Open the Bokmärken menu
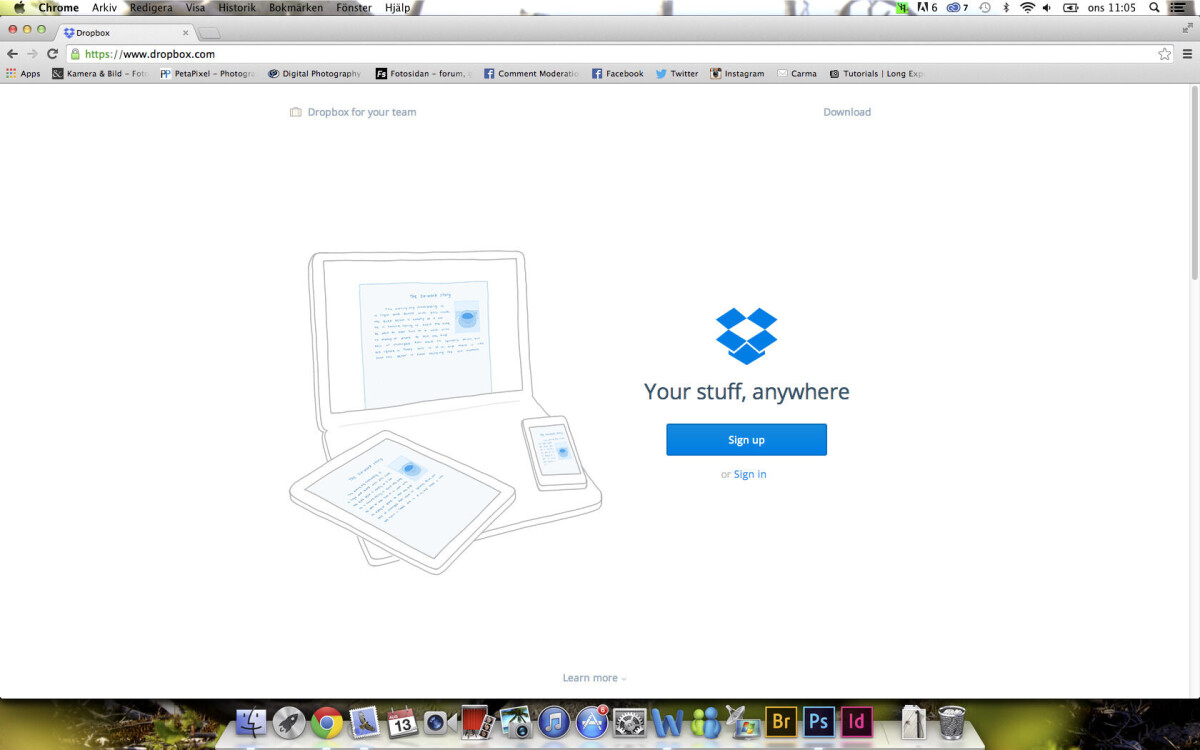The image size is (1200, 750). [x=296, y=7]
